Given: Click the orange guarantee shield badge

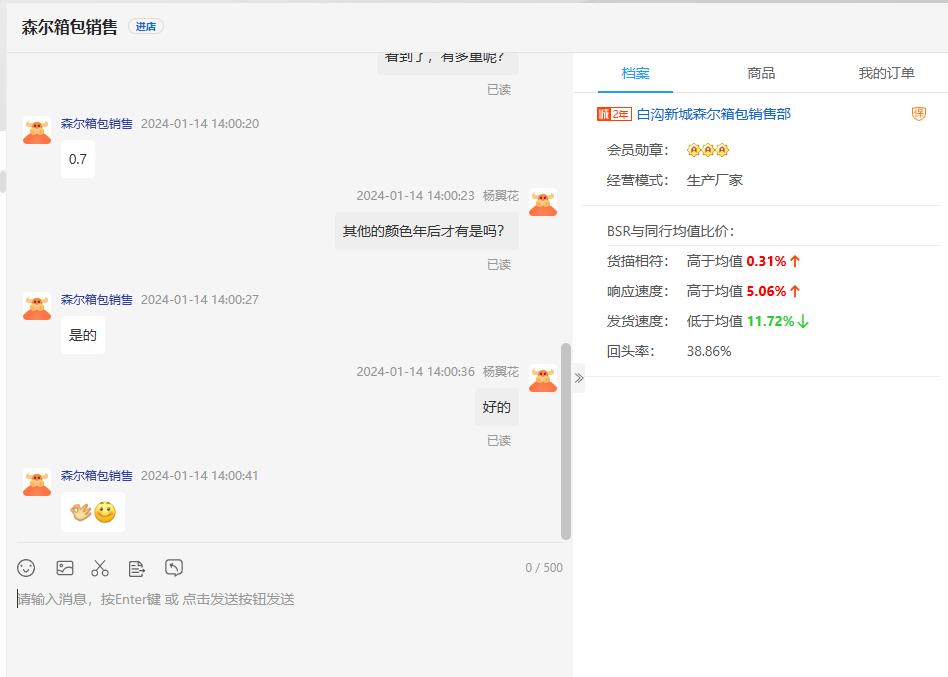Looking at the screenshot, I should (919, 114).
